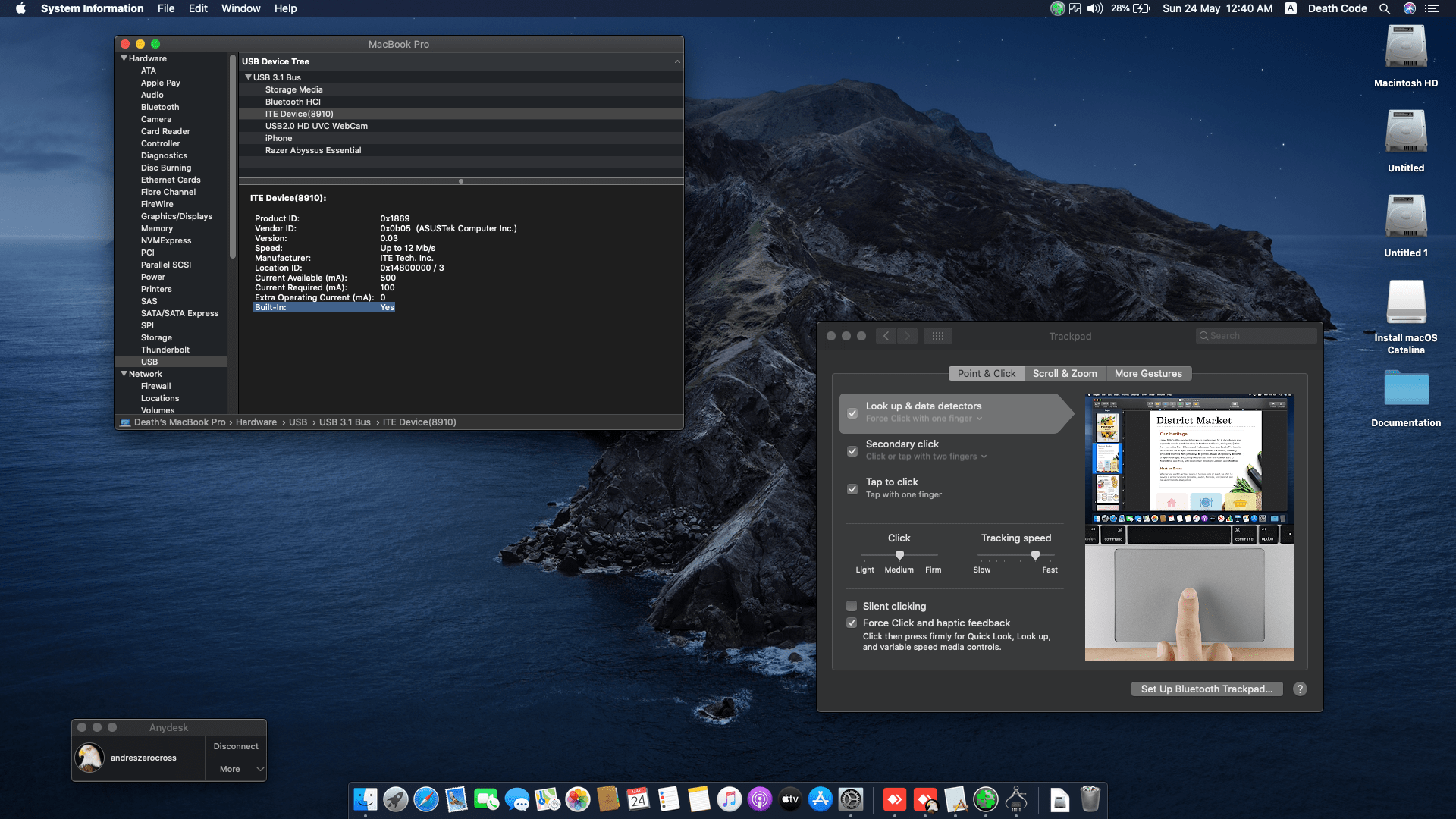The image size is (1456, 819).
Task: Open Notification Center list icon
Action: tap(1432, 8)
